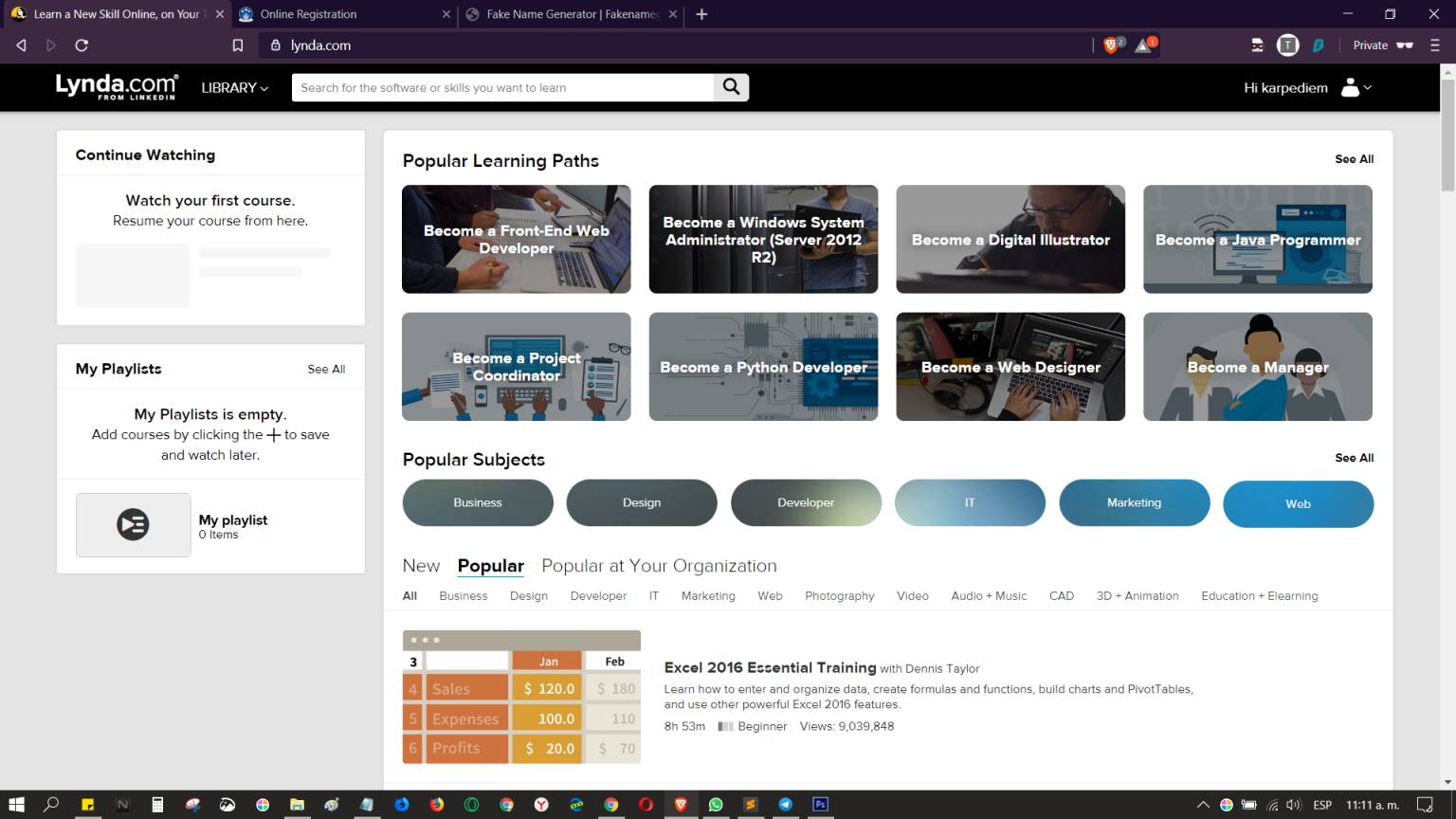The height and width of the screenshot is (819, 1456).
Task: Open Windows Start menu
Action: 16,805
